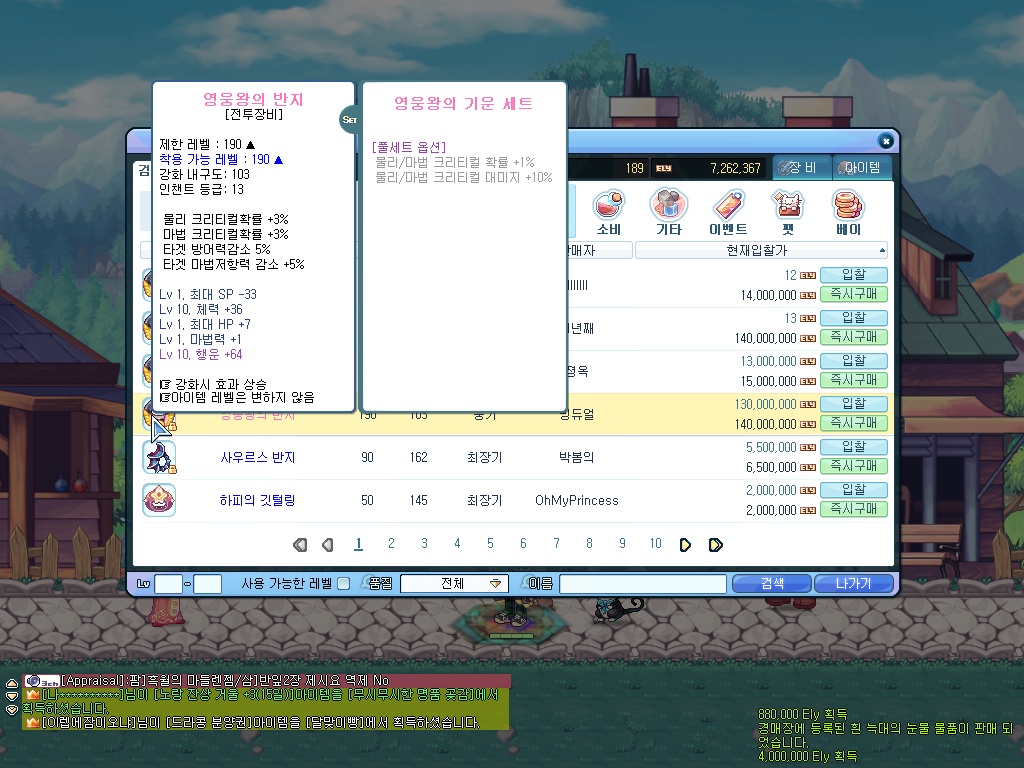Select current page 1 link
Screen dimensions: 1024x768
[x=359, y=543]
